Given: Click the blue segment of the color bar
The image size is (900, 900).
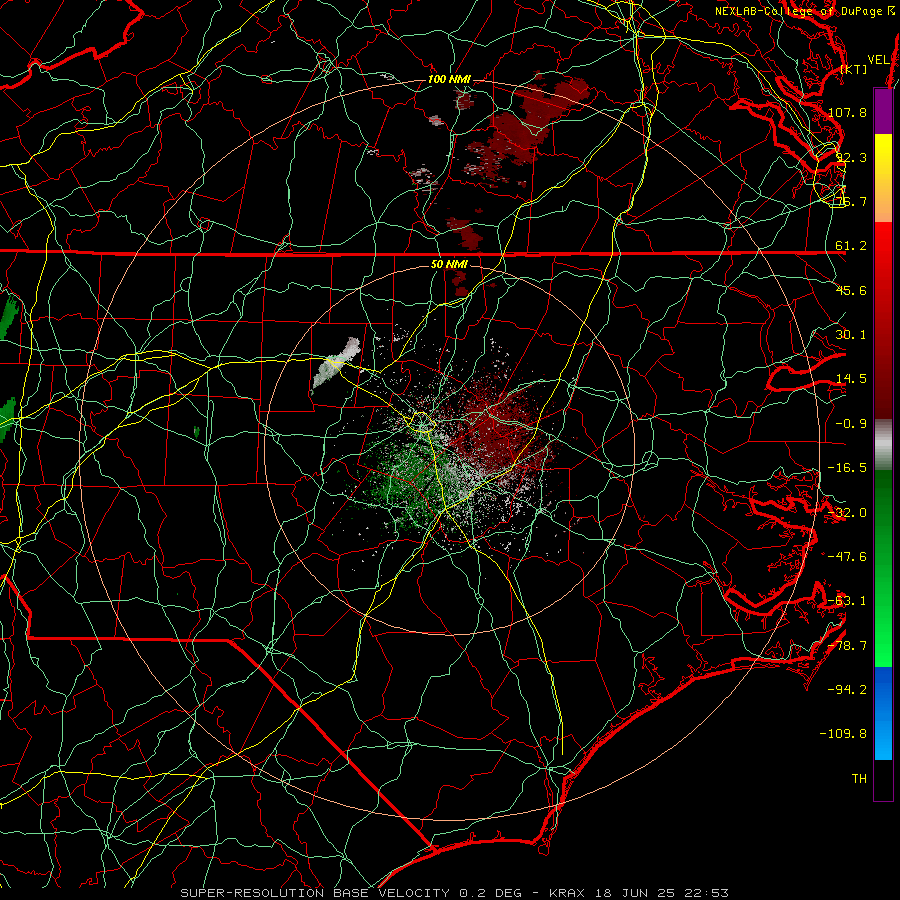Looking at the screenshot, I should 883,713.
